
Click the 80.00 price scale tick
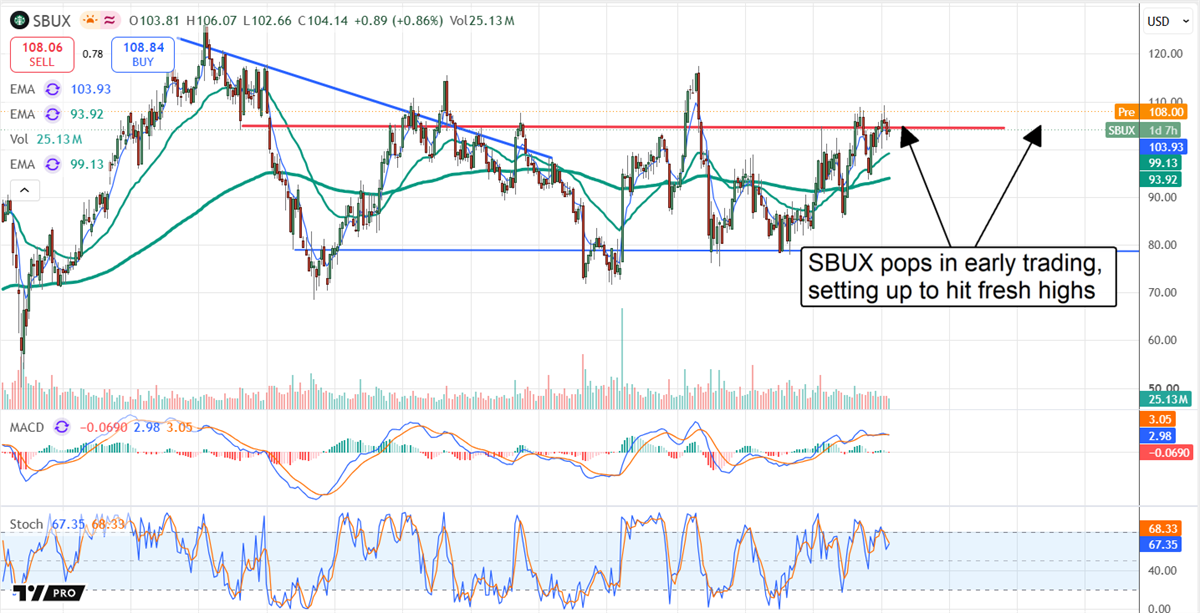(x=1164, y=245)
